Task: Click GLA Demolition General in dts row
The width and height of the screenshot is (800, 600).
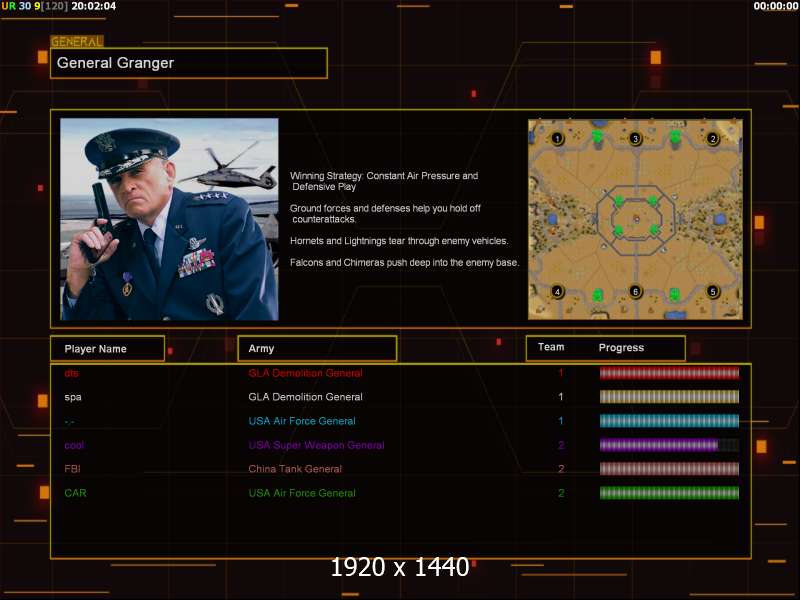Action: tap(305, 373)
